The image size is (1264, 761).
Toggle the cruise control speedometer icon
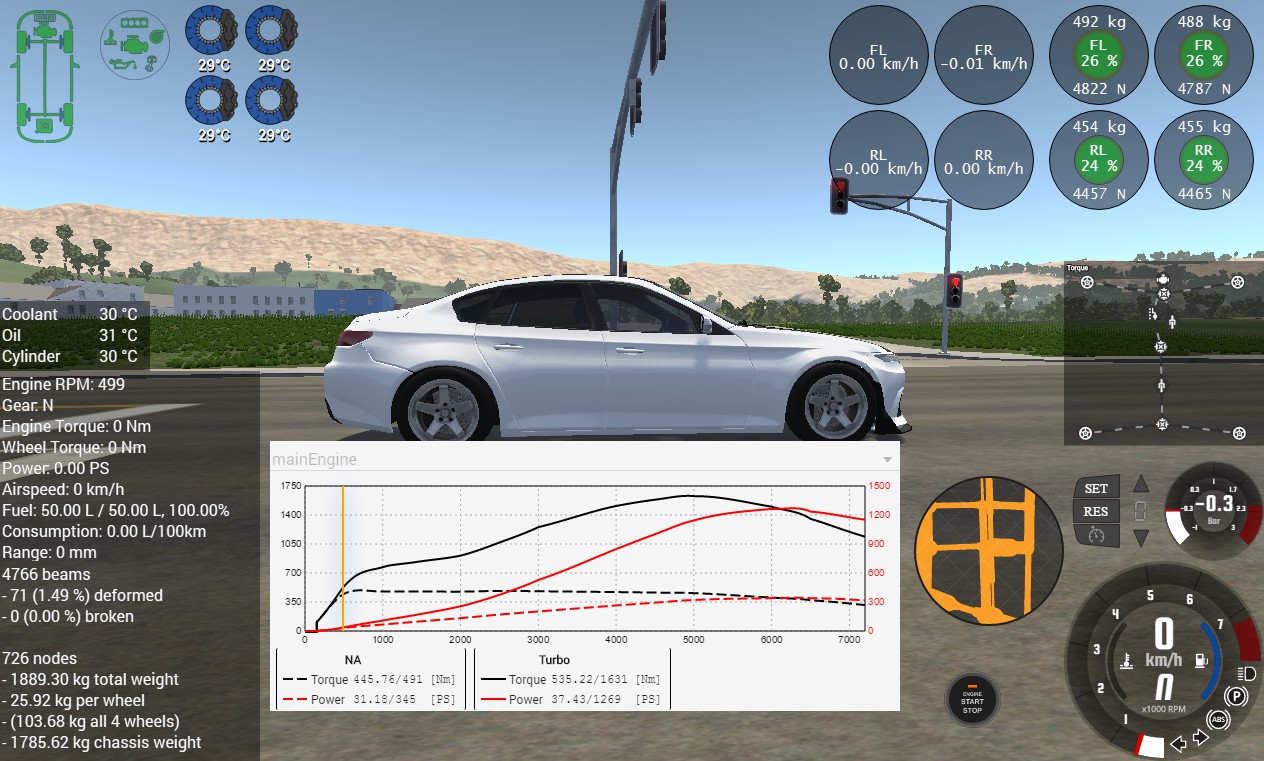[1096, 535]
